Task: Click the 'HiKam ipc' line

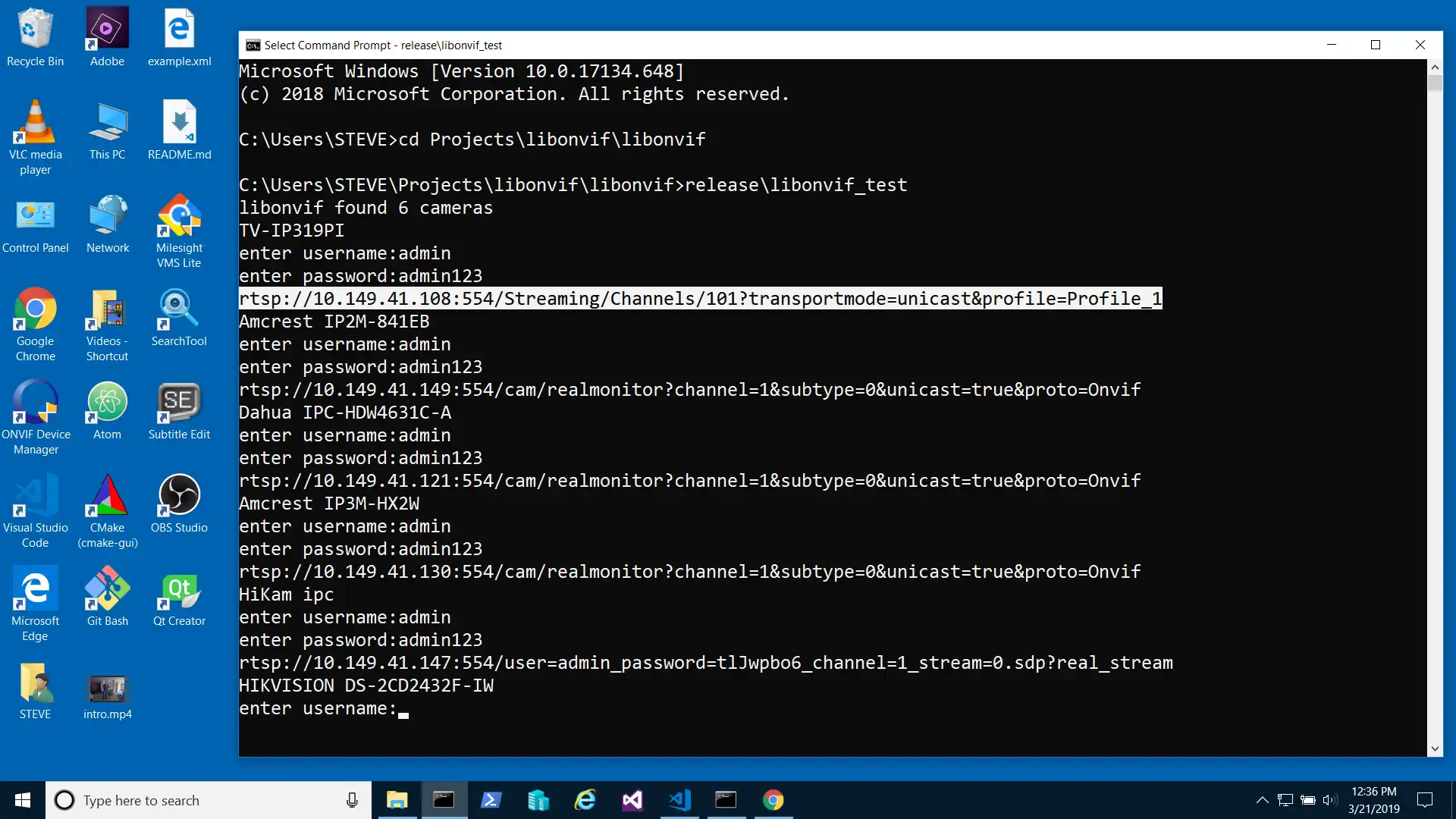Action: coord(286,595)
